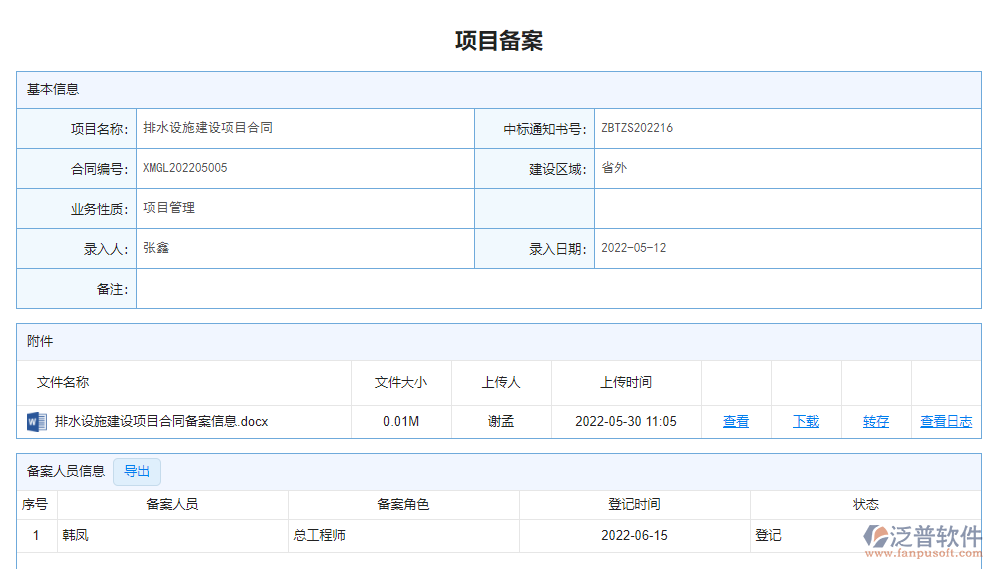Click the 登记时间 column header
Viewport: 993px width, 569px height.
click(634, 505)
